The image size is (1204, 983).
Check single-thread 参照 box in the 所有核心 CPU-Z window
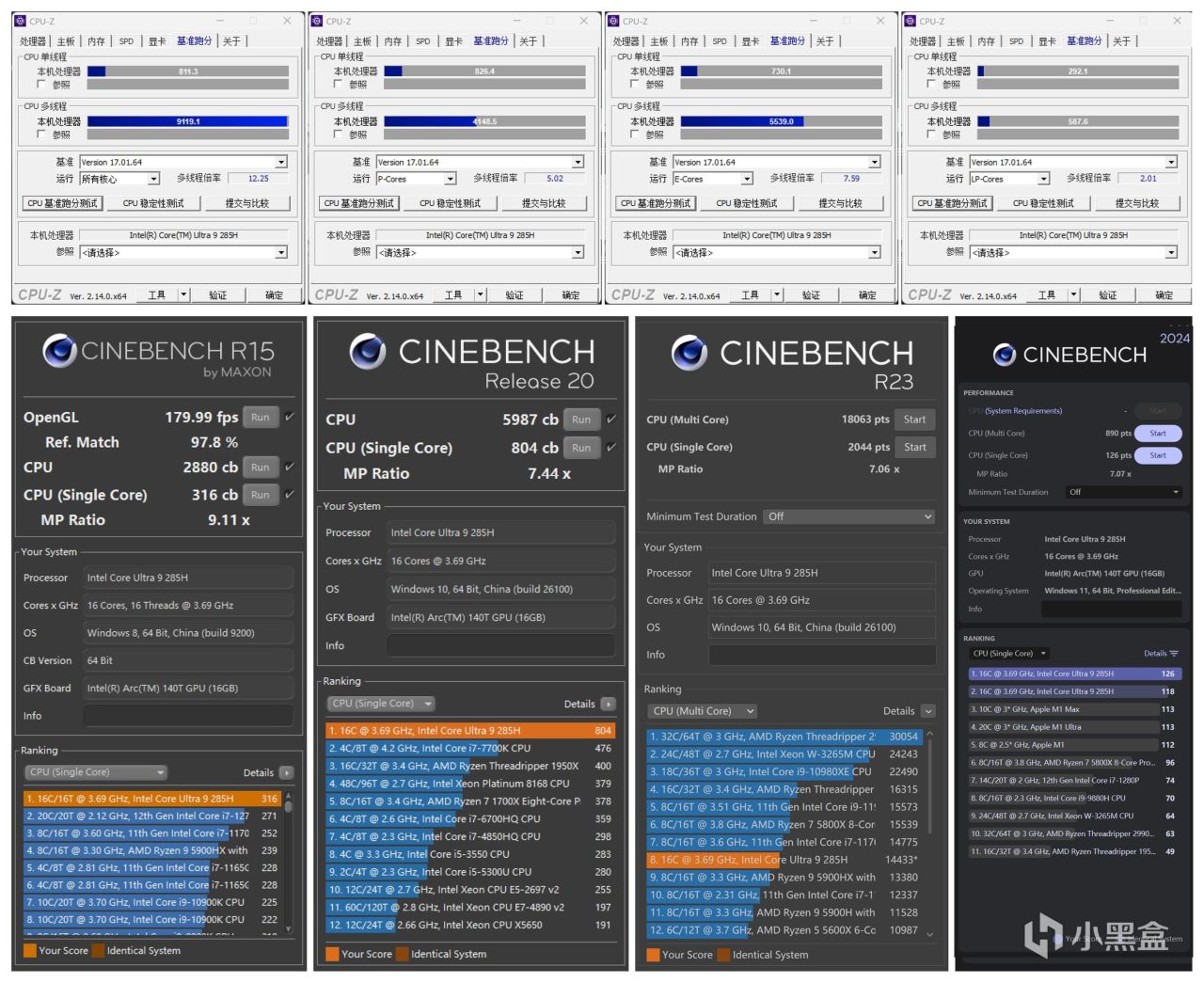pyautogui.click(x=40, y=85)
